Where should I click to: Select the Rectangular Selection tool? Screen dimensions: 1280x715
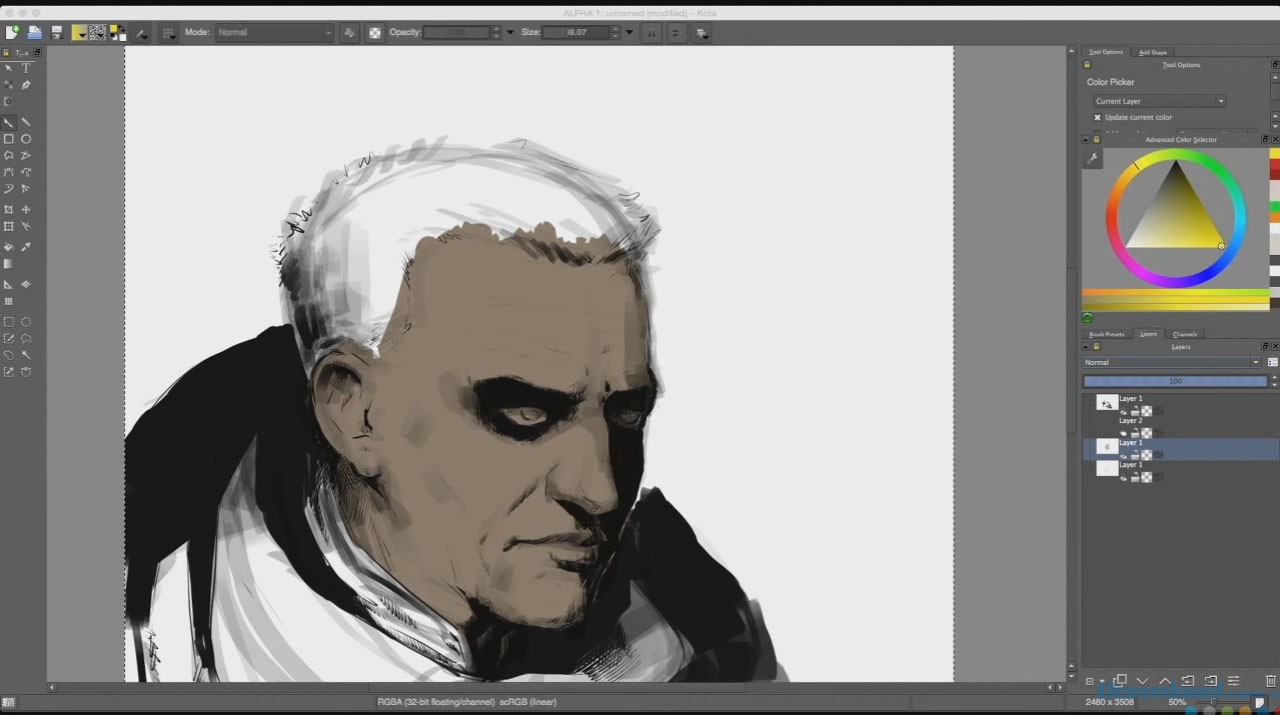(9, 322)
